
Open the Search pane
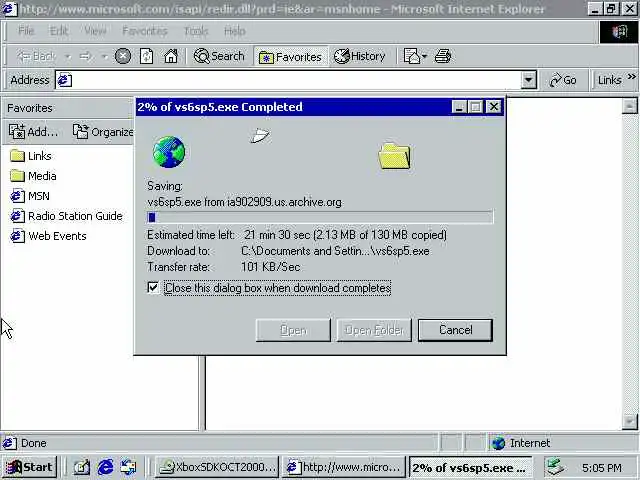(219, 56)
